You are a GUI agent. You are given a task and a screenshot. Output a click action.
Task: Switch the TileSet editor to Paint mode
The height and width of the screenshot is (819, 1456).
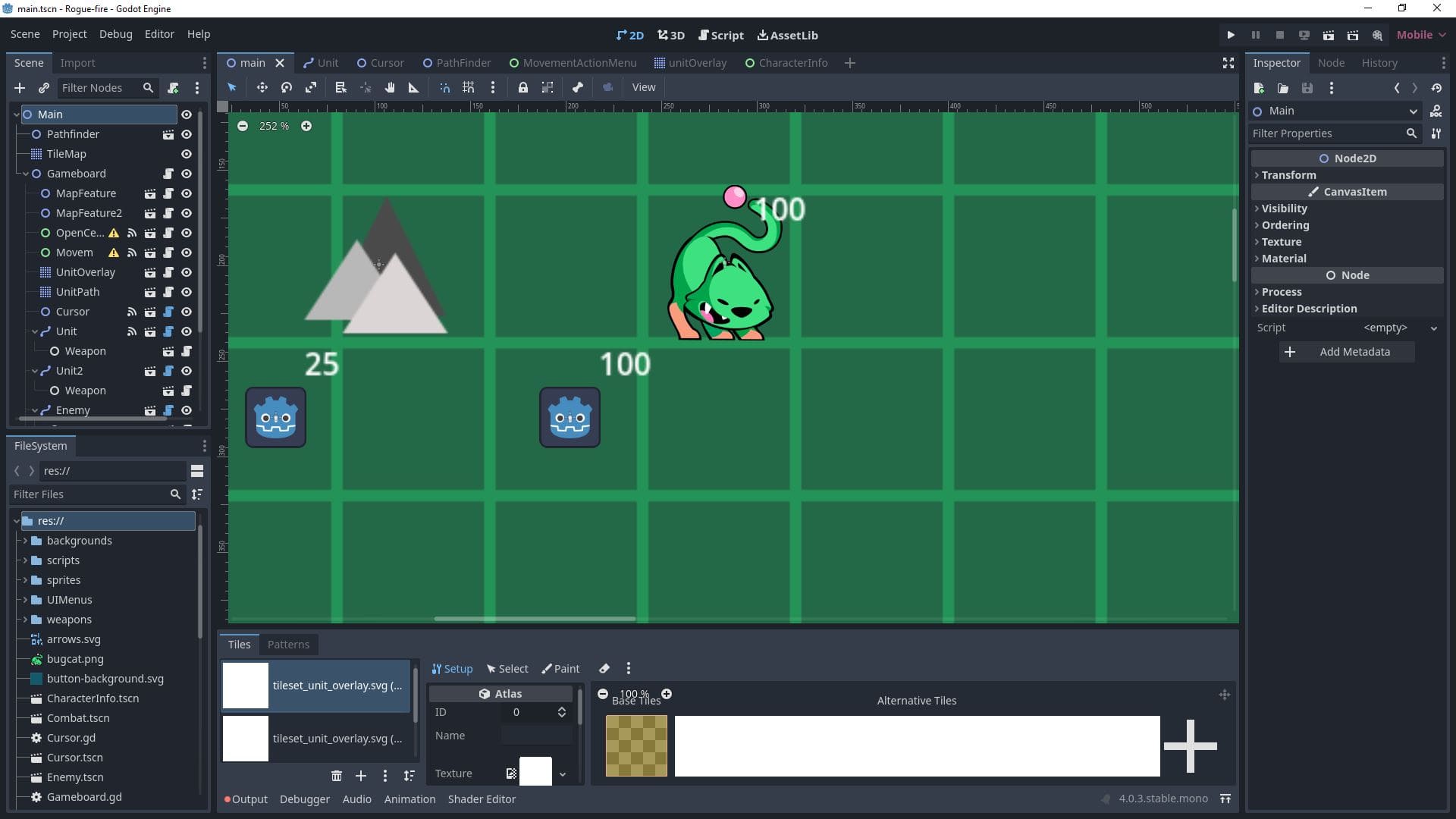coord(560,668)
